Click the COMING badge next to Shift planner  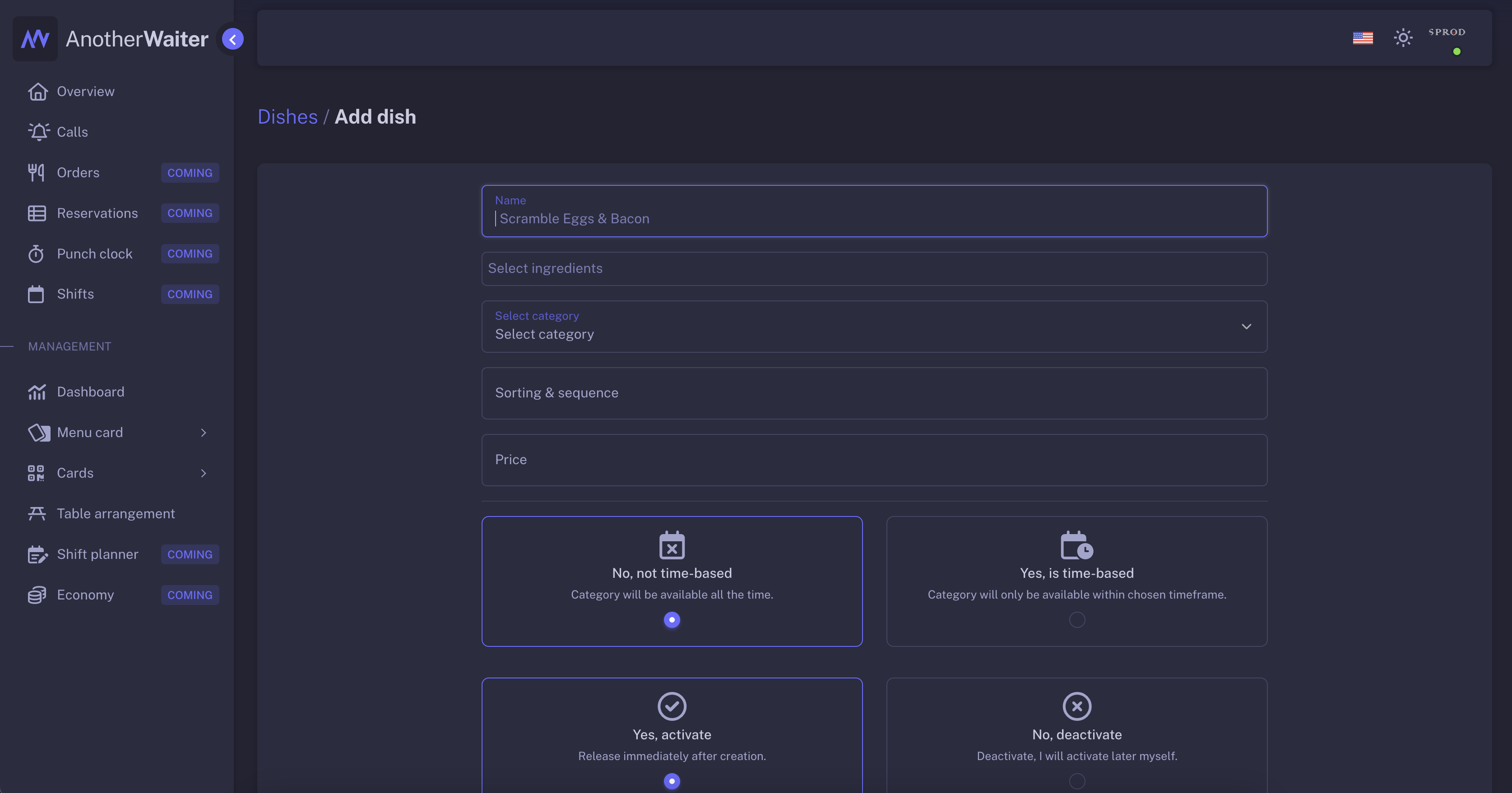coord(190,555)
